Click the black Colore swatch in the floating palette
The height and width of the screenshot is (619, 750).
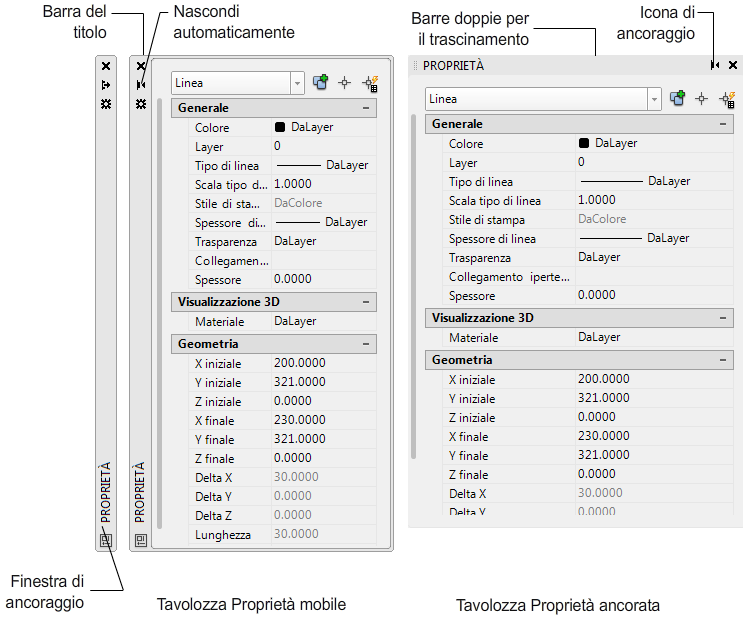coord(280,127)
